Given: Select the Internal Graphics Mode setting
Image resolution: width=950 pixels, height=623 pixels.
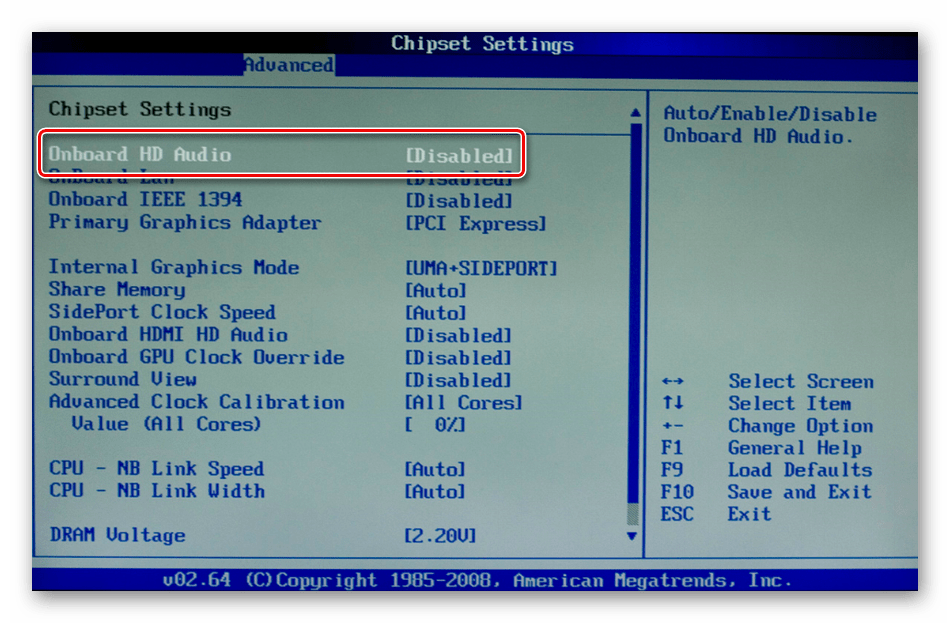Looking at the screenshot, I should pyautogui.click(x=174, y=267).
